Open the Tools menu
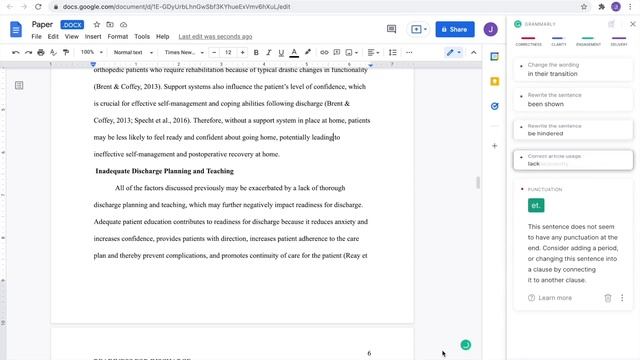This screenshot has height=360, width=640. coord(142,36)
